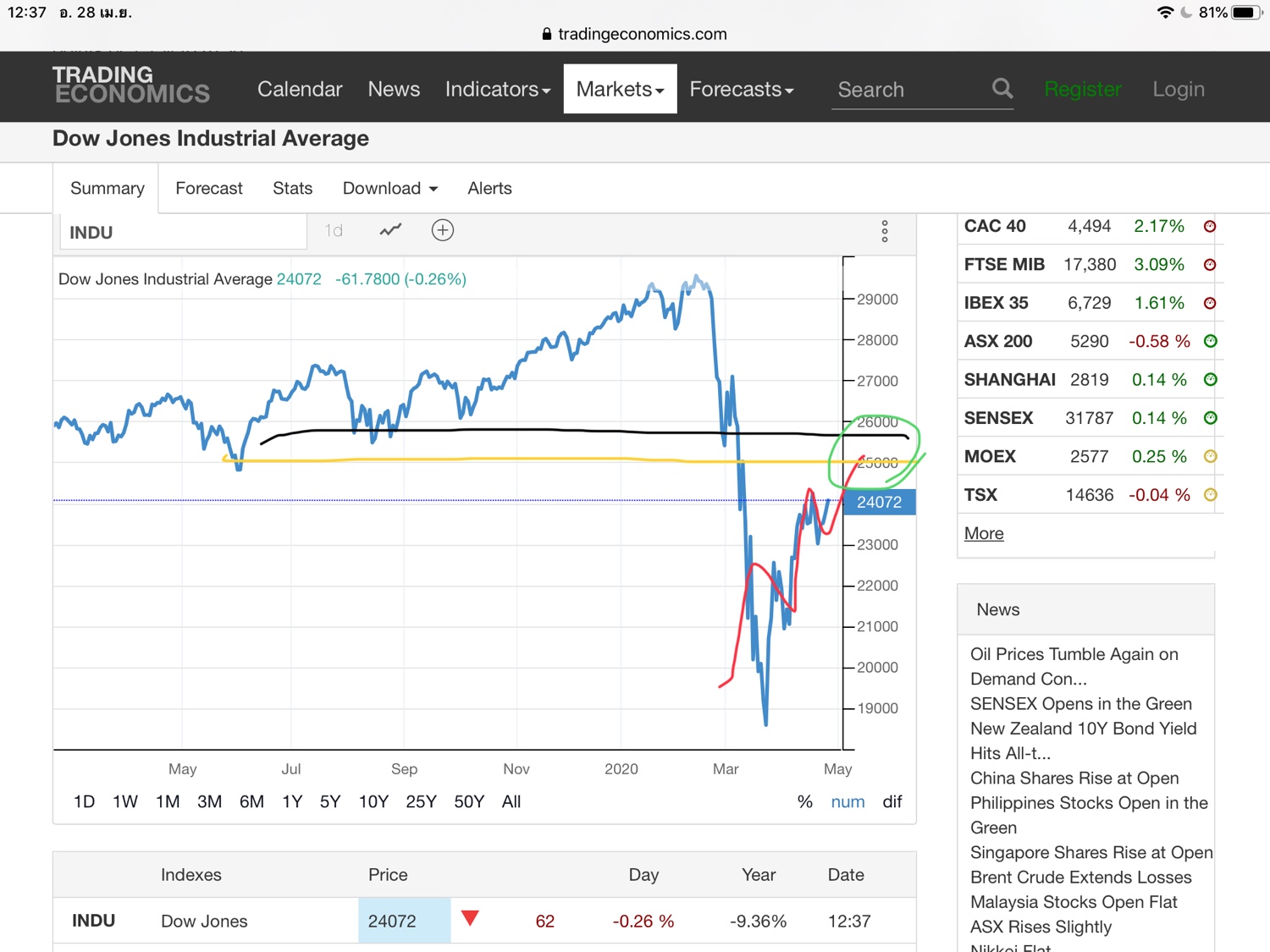The height and width of the screenshot is (952, 1270).
Task: Click the search magnifier icon
Action: (1002, 88)
